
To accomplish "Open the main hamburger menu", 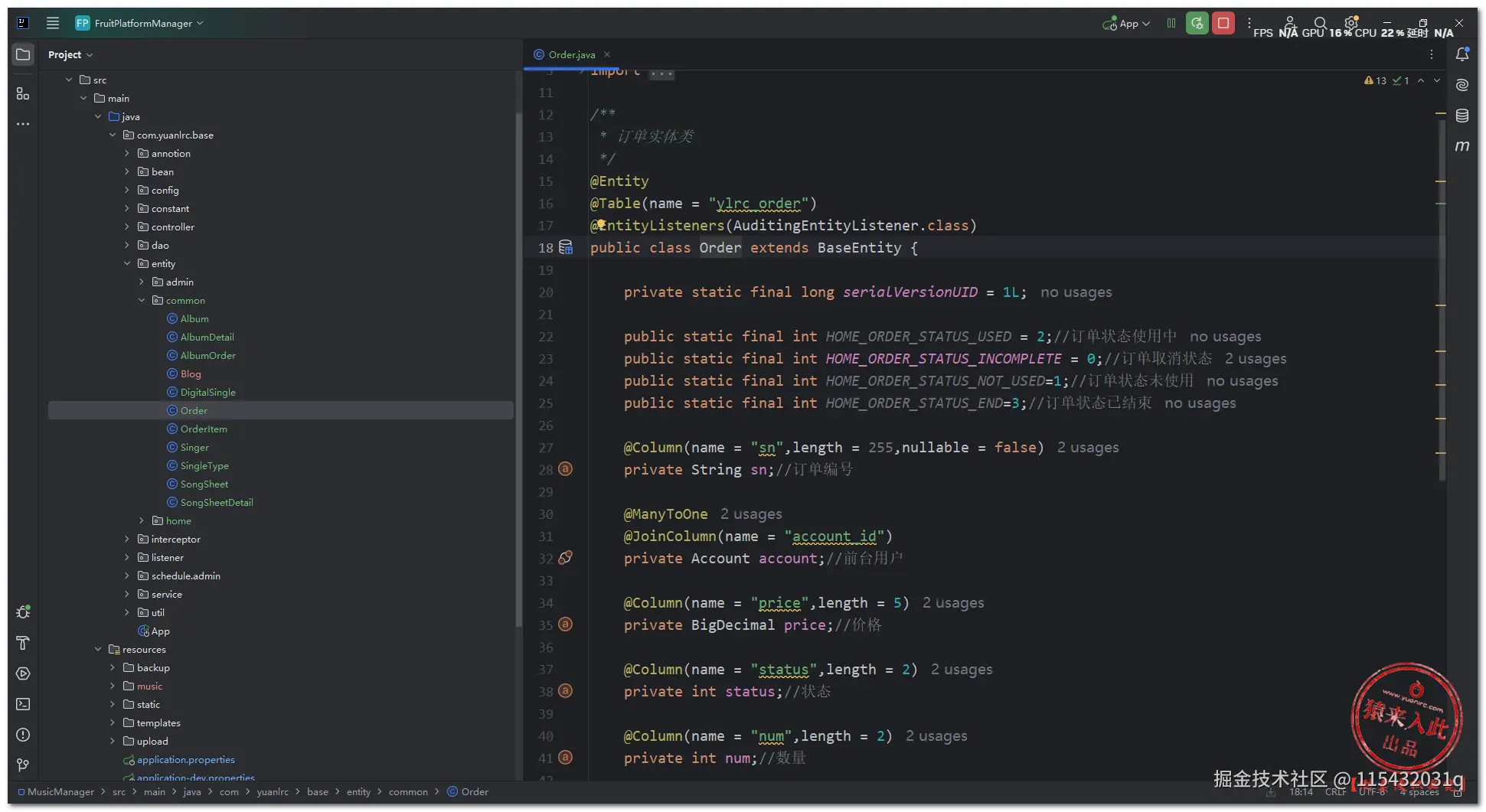I will tap(53, 23).
